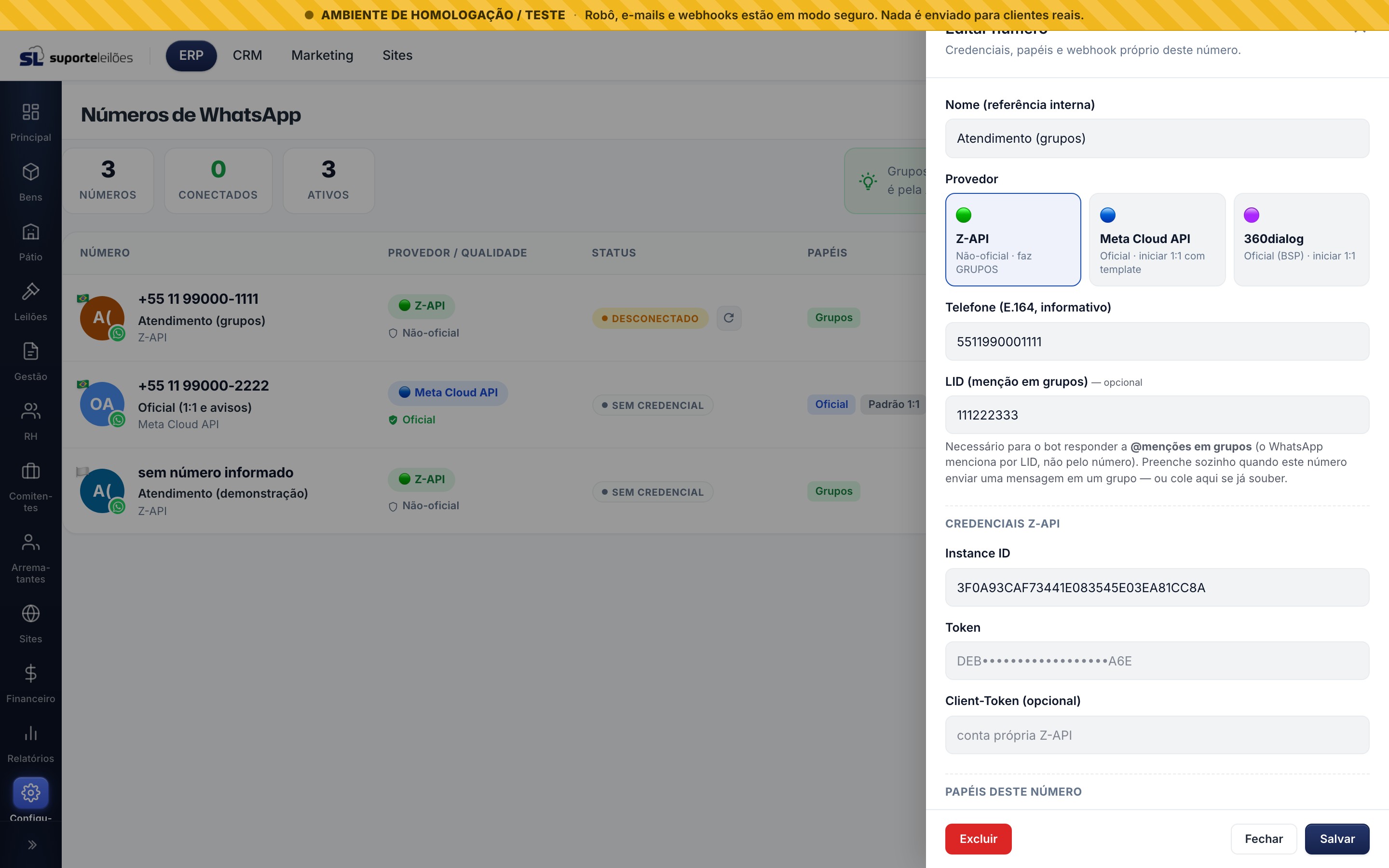Select the Z-API provider card
This screenshot has width=1389, height=868.
tap(1013, 239)
